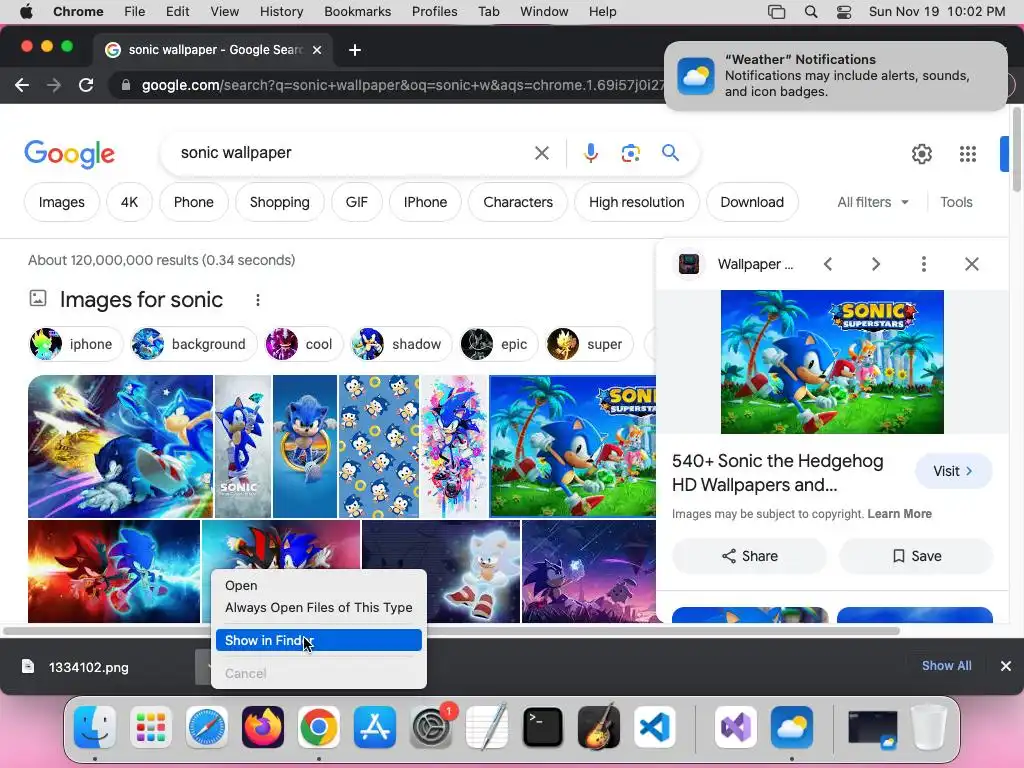Click the horizontal page scrollbar
This screenshot has width=1024, height=768.
pyautogui.click(x=451, y=631)
